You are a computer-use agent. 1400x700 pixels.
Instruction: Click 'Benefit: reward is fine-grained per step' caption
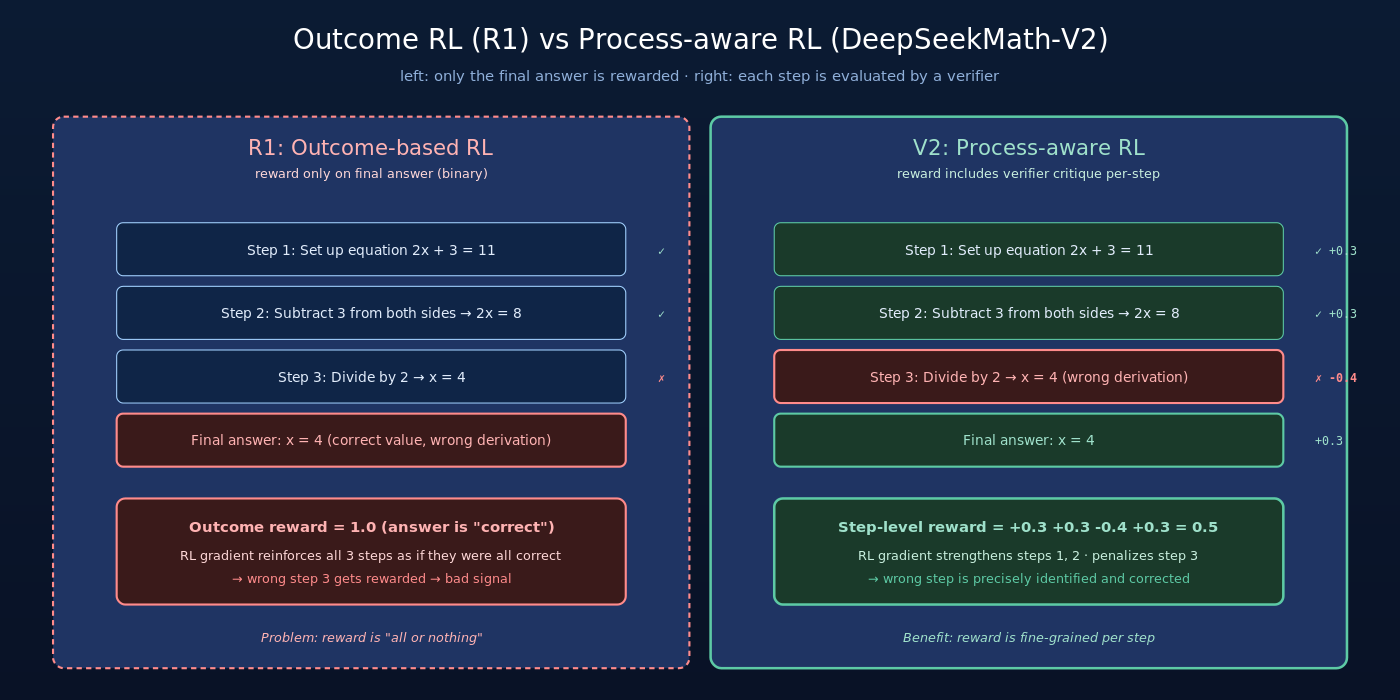(1028, 638)
